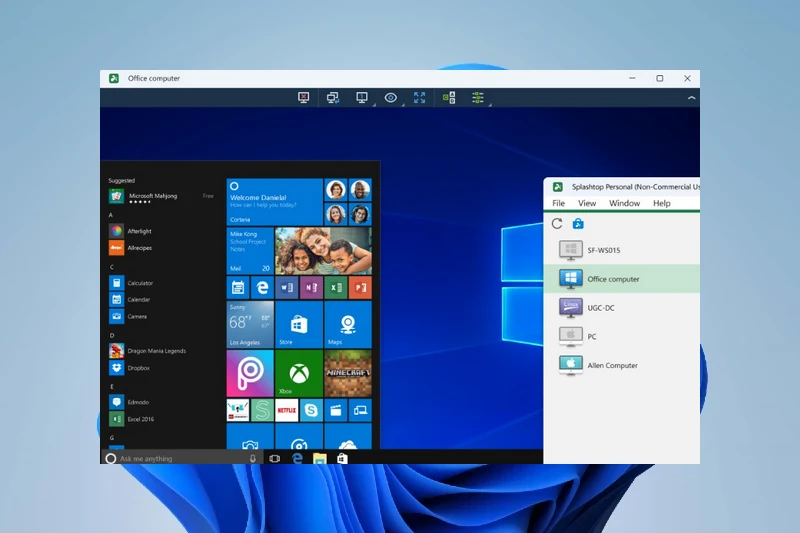
Task: Click the Ask me anything search box
Action: click(x=182, y=458)
